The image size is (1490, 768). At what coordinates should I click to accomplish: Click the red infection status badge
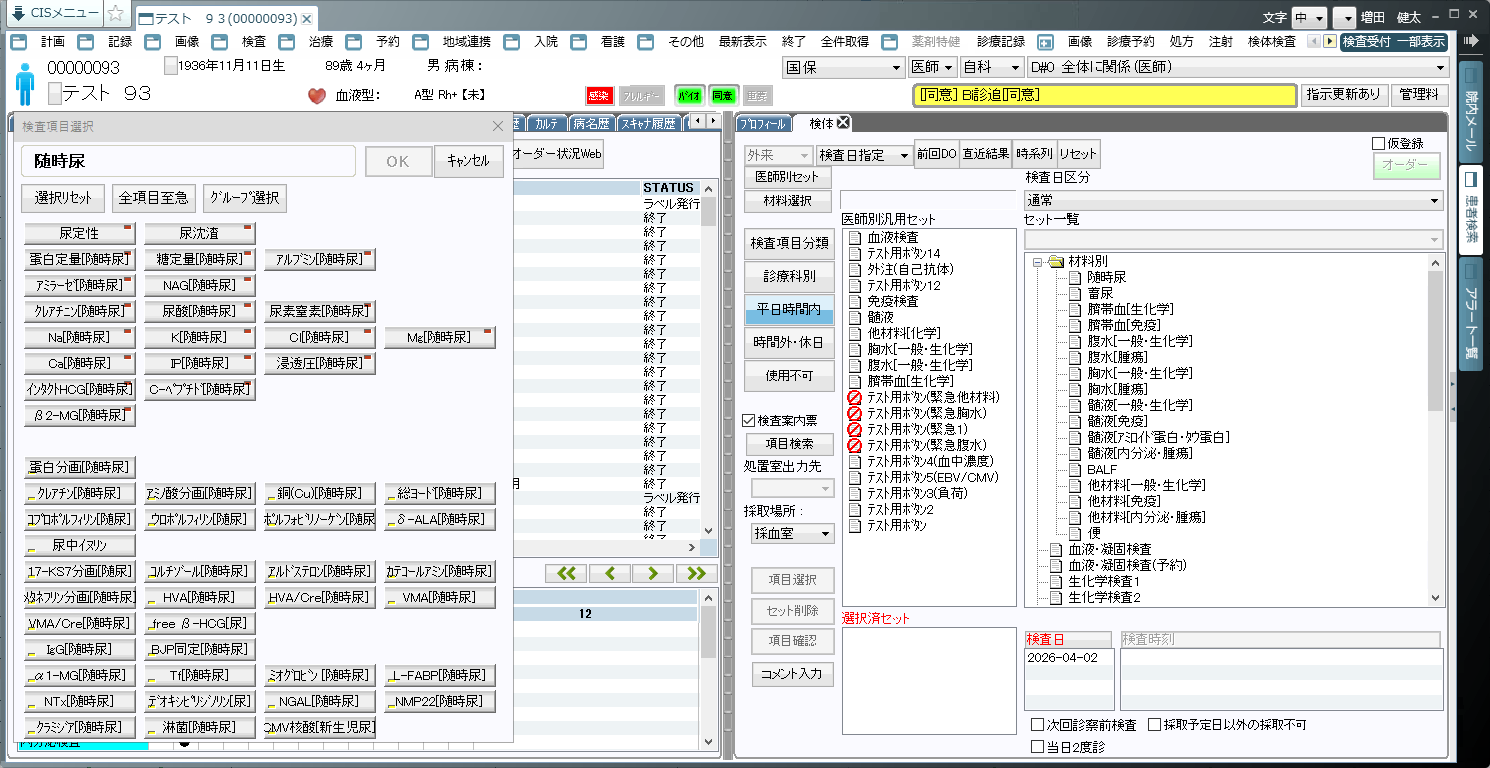(x=598, y=96)
